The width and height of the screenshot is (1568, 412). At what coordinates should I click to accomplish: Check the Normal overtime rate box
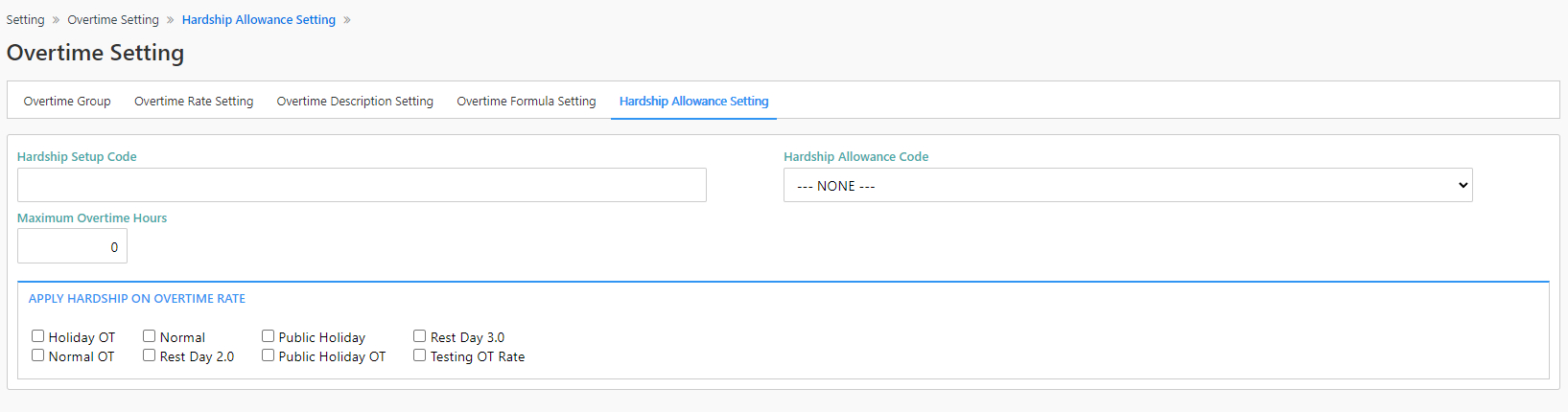(150, 336)
